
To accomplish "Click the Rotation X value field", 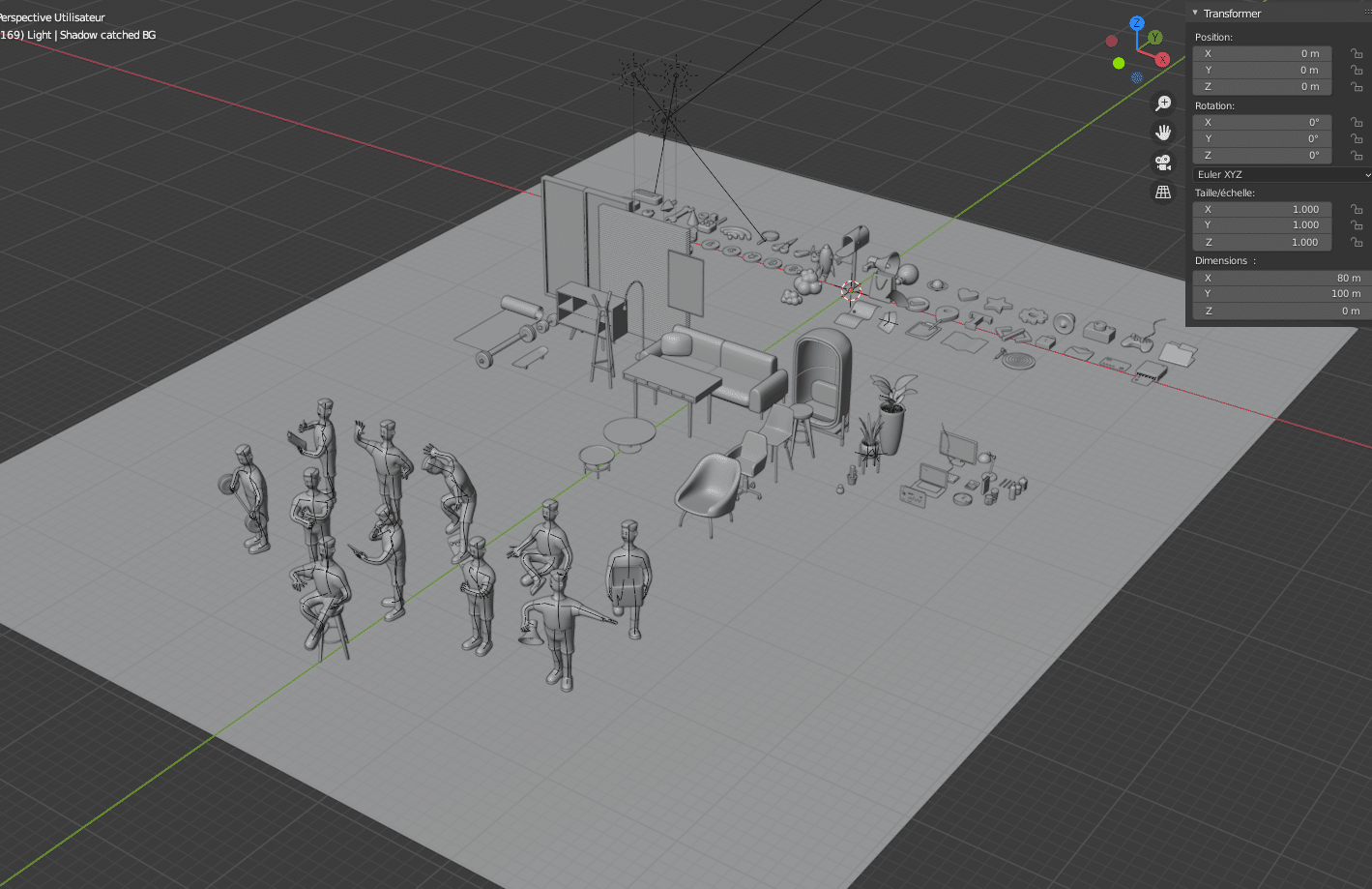I will (1262, 123).
